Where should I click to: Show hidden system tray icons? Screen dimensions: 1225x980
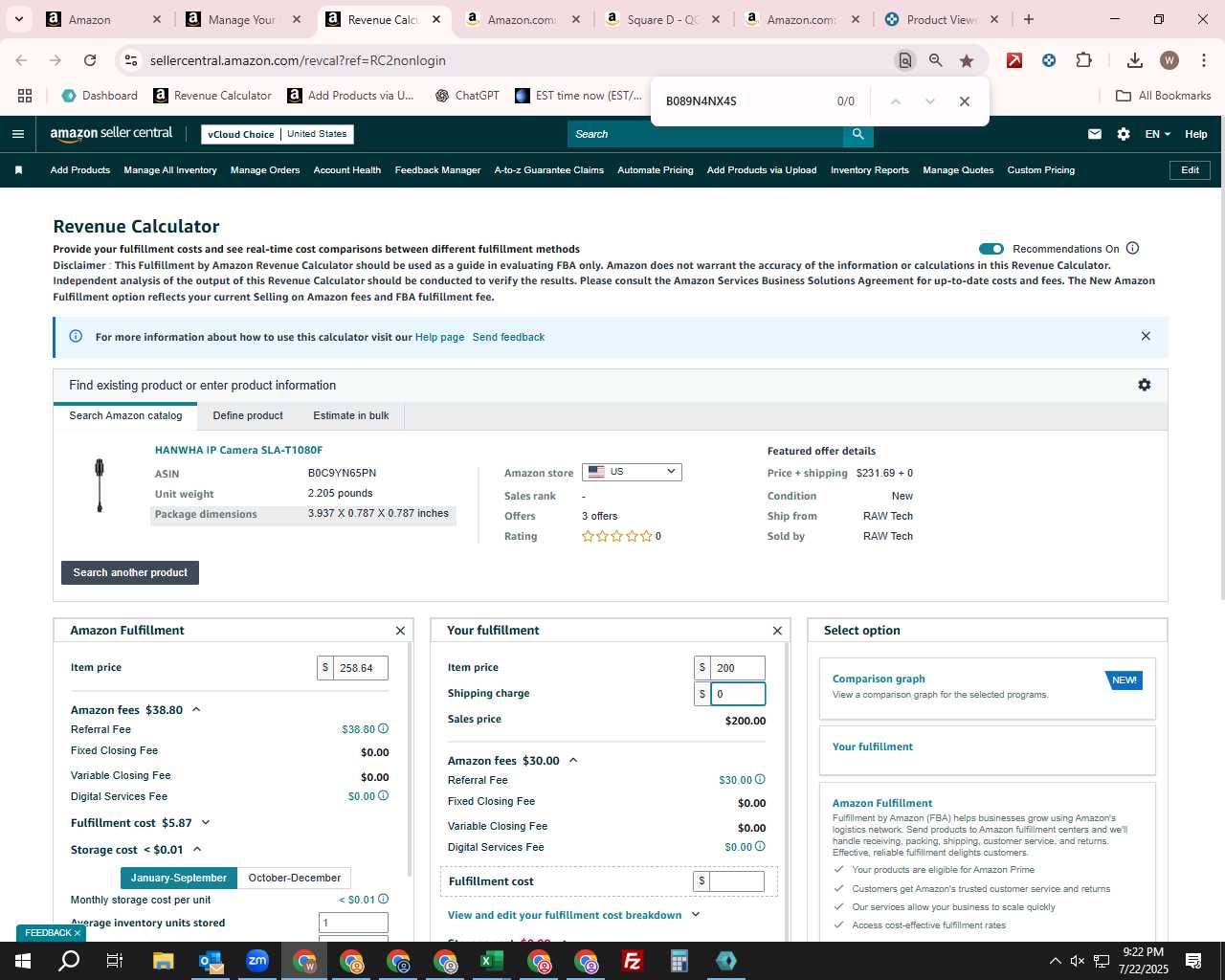pyautogui.click(x=1055, y=961)
